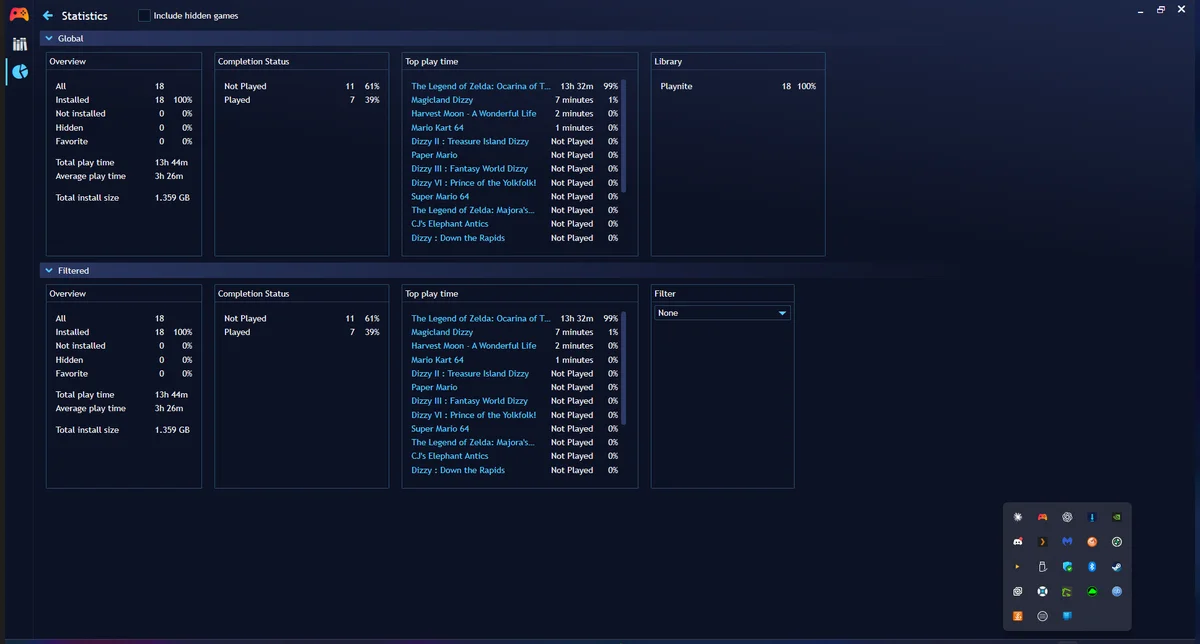1200x644 pixels.
Task: Open Steam from the system tray
Action: click(x=1117, y=567)
